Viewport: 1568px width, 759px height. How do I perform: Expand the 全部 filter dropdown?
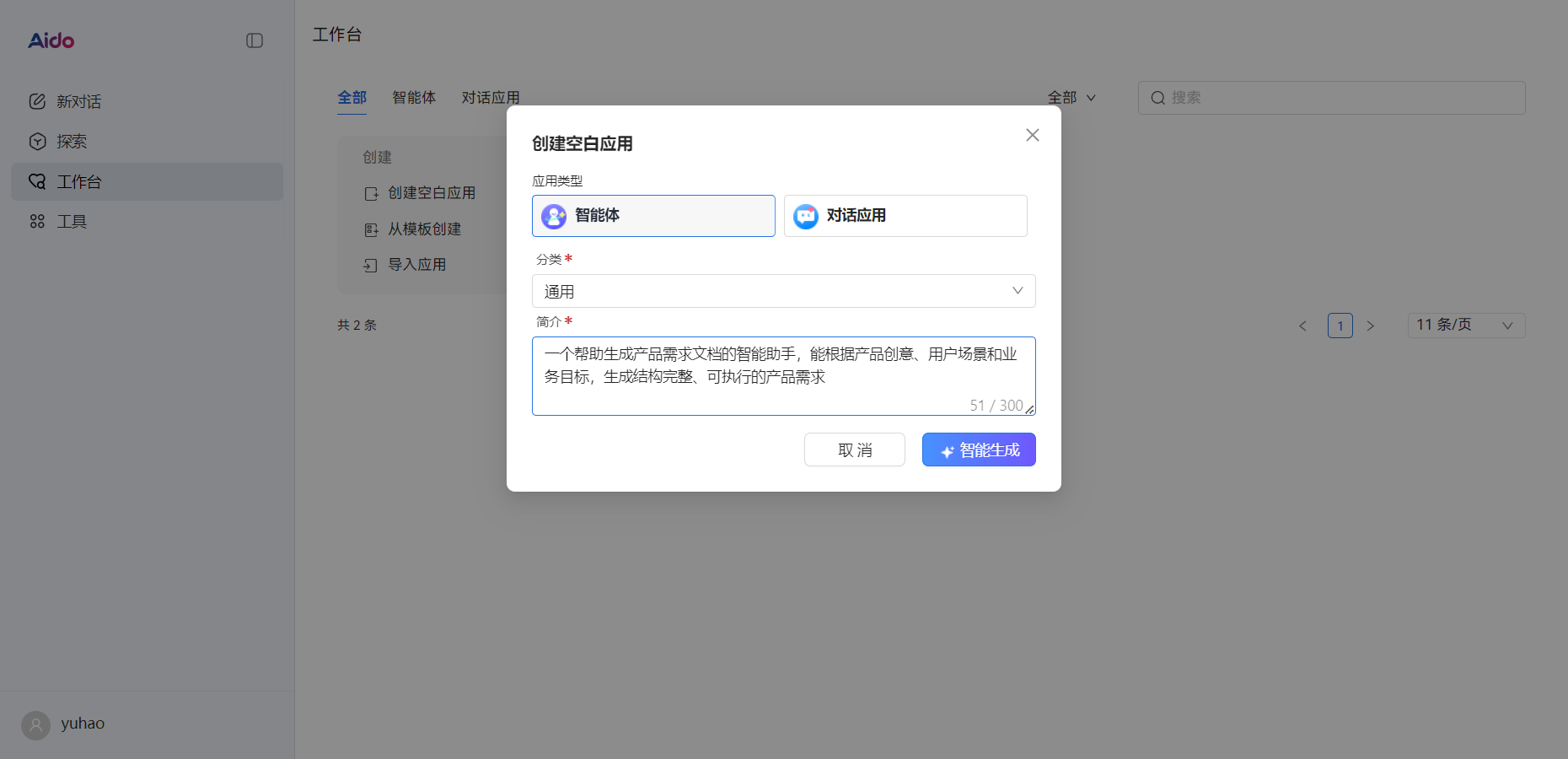1071,97
